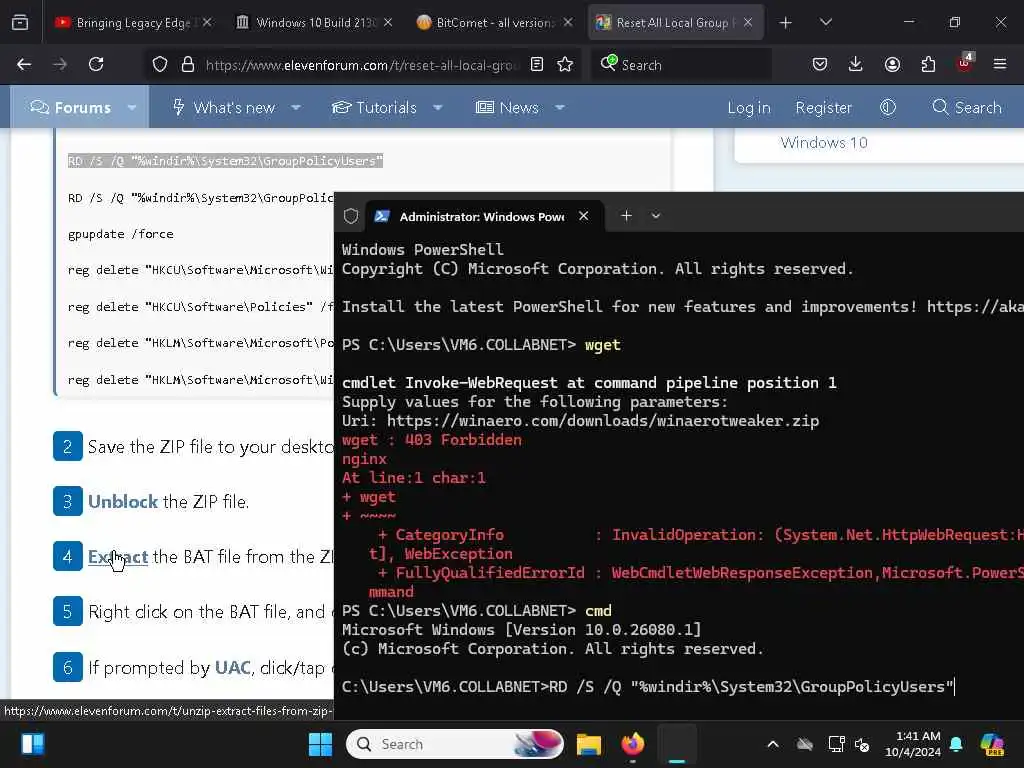
Task: Open What's new section
Action: click(223, 107)
